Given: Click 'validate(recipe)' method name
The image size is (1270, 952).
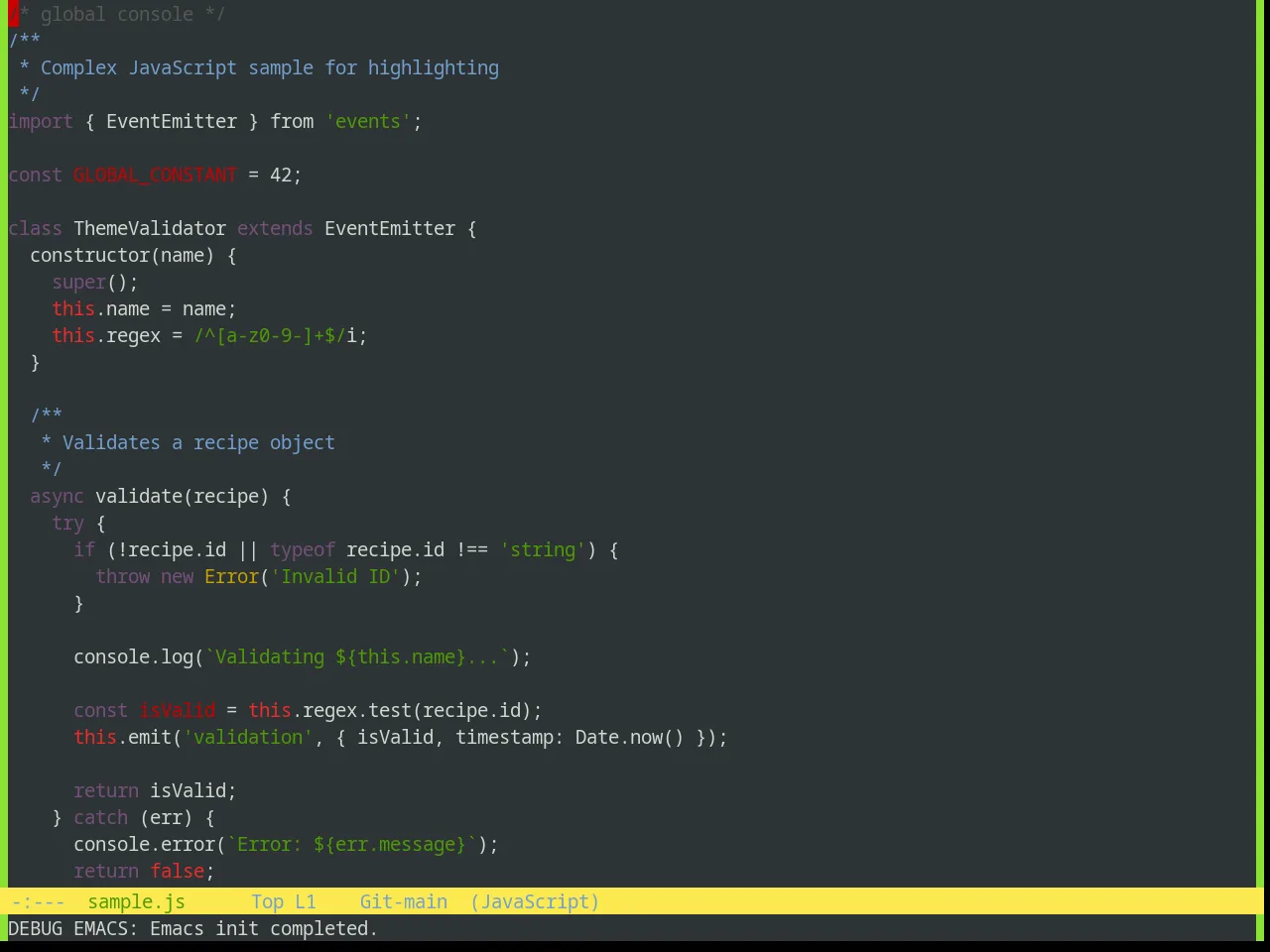Looking at the screenshot, I should pyautogui.click(x=182, y=496).
